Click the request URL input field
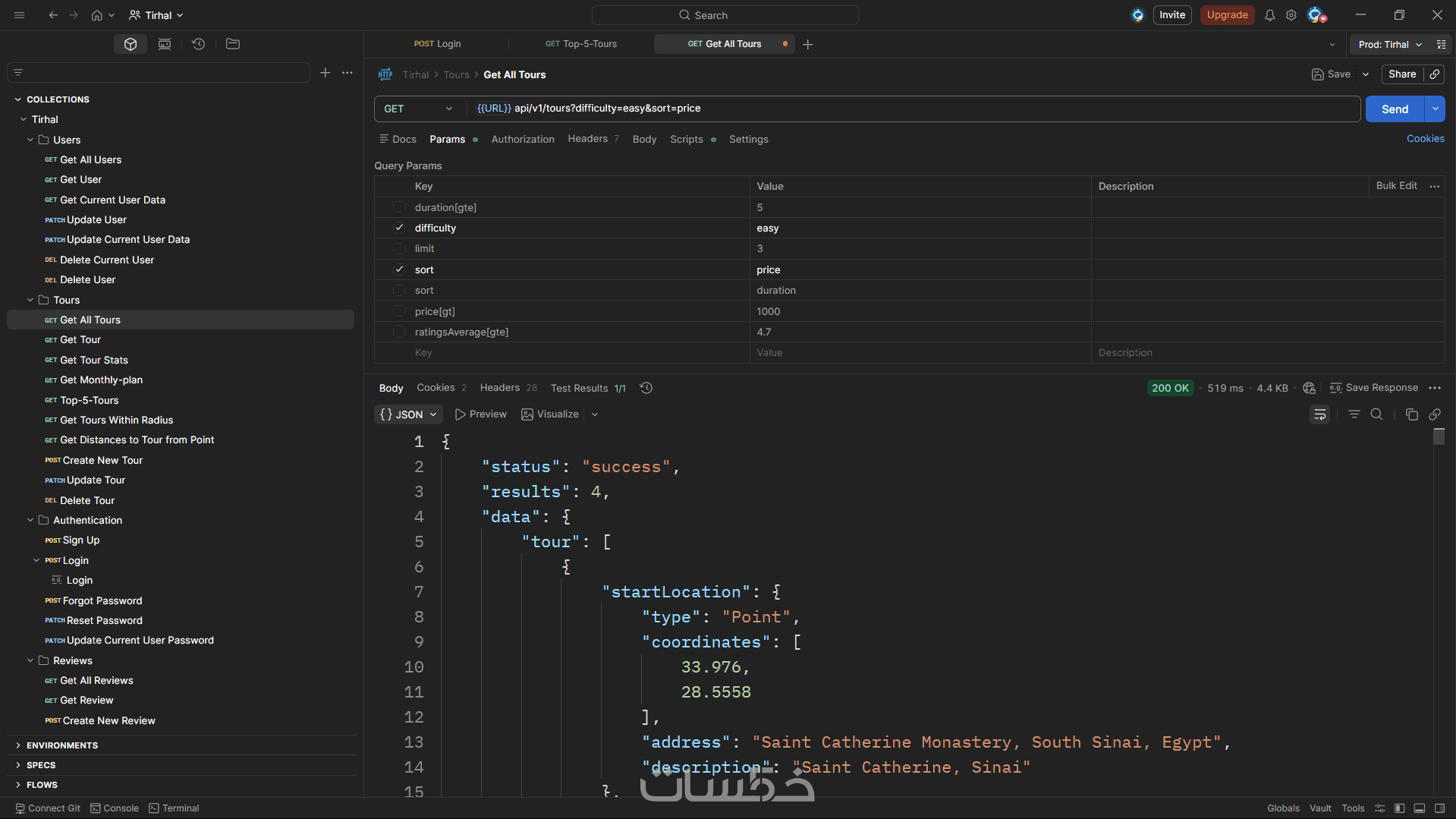Image resolution: width=1456 pixels, height=819 pixels. [x=910, y=109]
